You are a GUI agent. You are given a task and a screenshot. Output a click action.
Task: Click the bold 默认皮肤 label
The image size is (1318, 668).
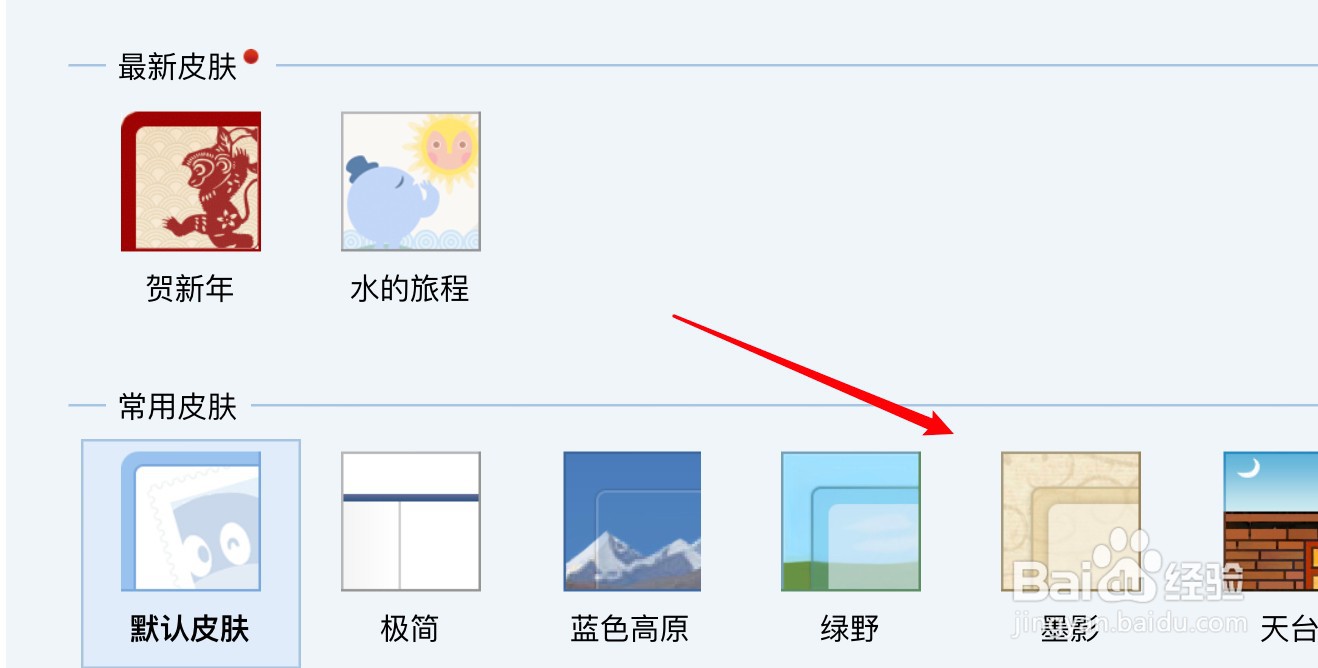click(190, 629)
